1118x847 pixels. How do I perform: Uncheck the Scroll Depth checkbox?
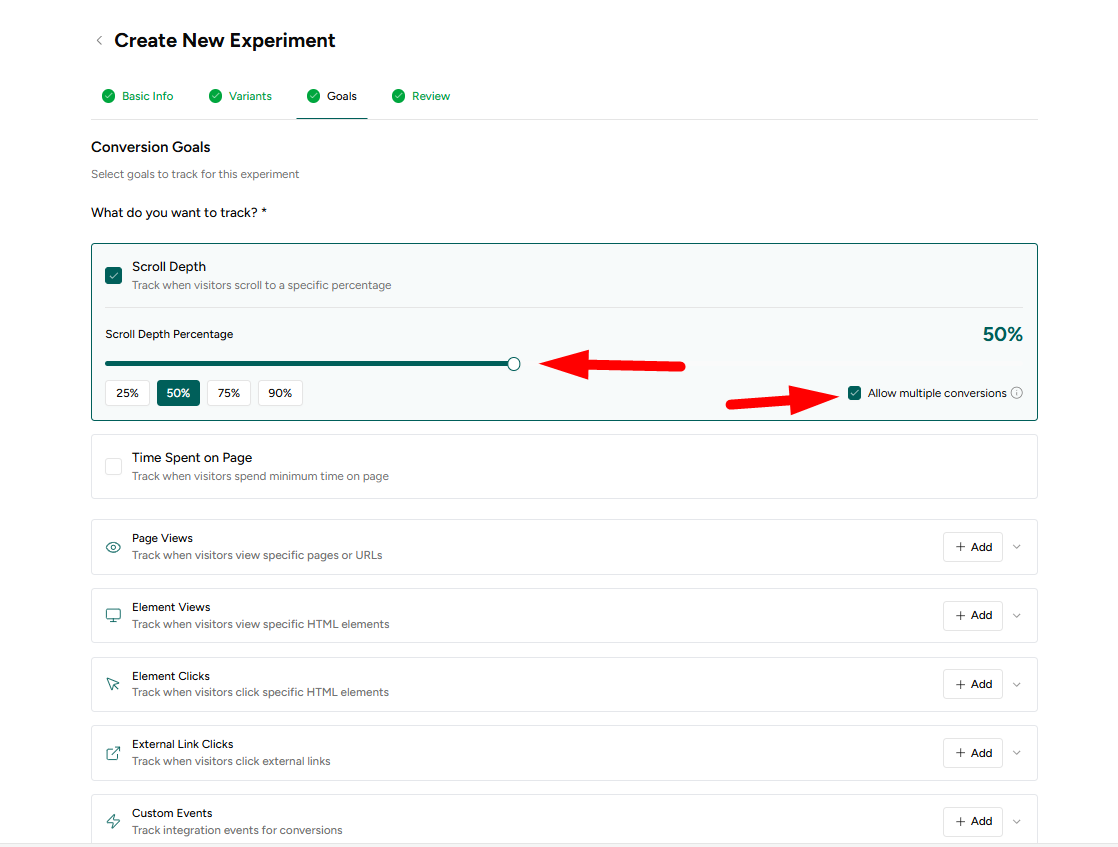coord(114,275)
